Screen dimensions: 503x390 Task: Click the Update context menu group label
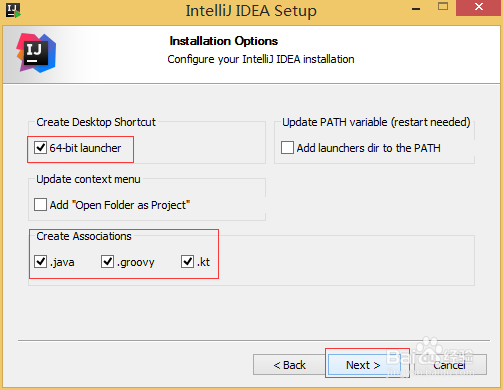coord(88,179)
